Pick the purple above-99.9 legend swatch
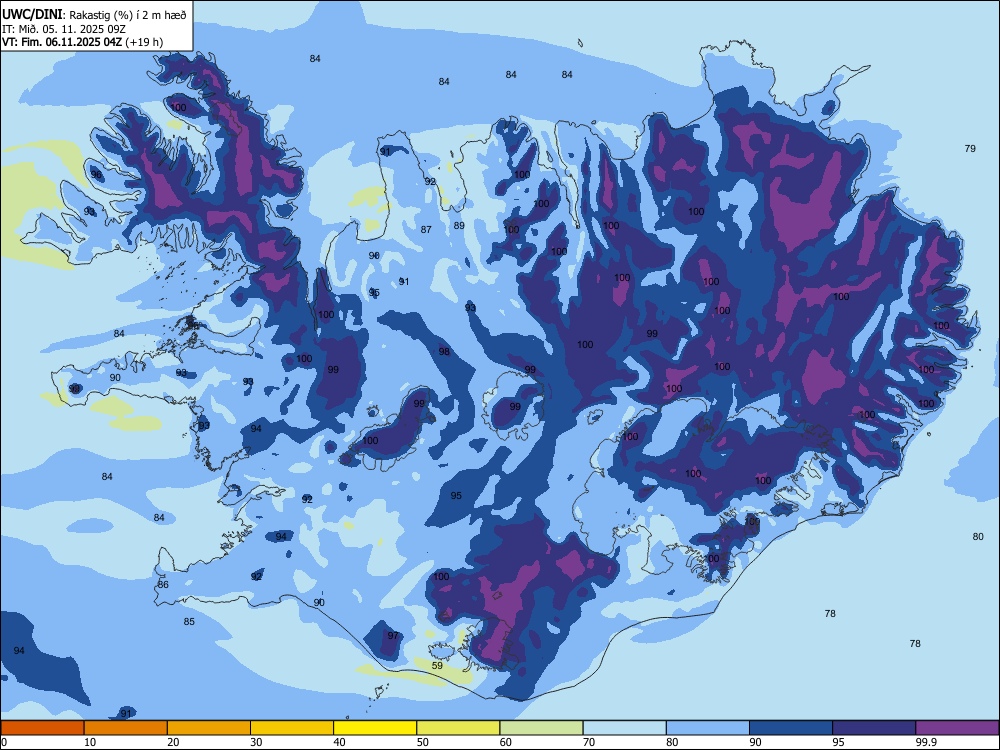Image resolution: width=1000 pixels, height=750 pixels. 957,728
